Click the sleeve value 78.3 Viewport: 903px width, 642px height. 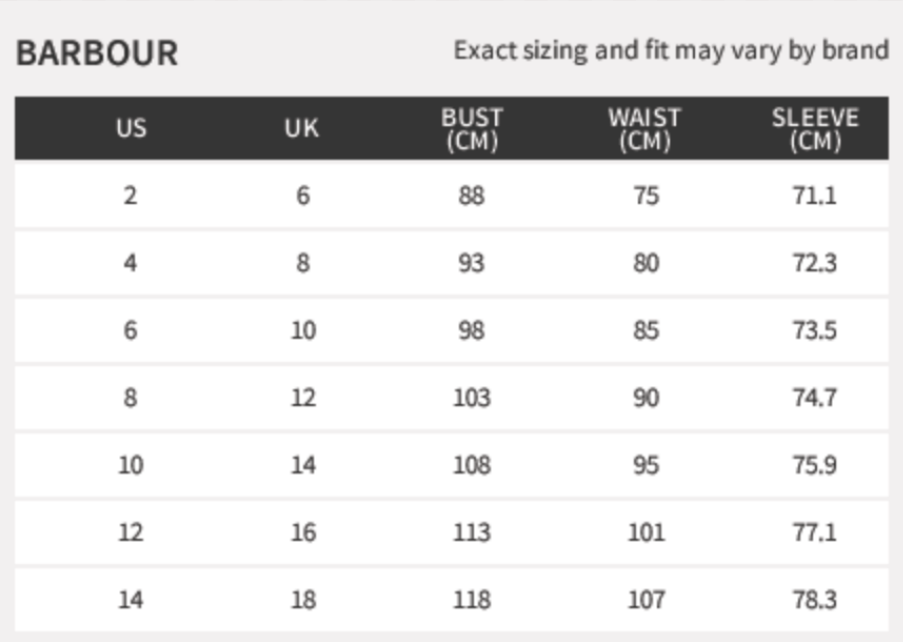pos(814,600)
